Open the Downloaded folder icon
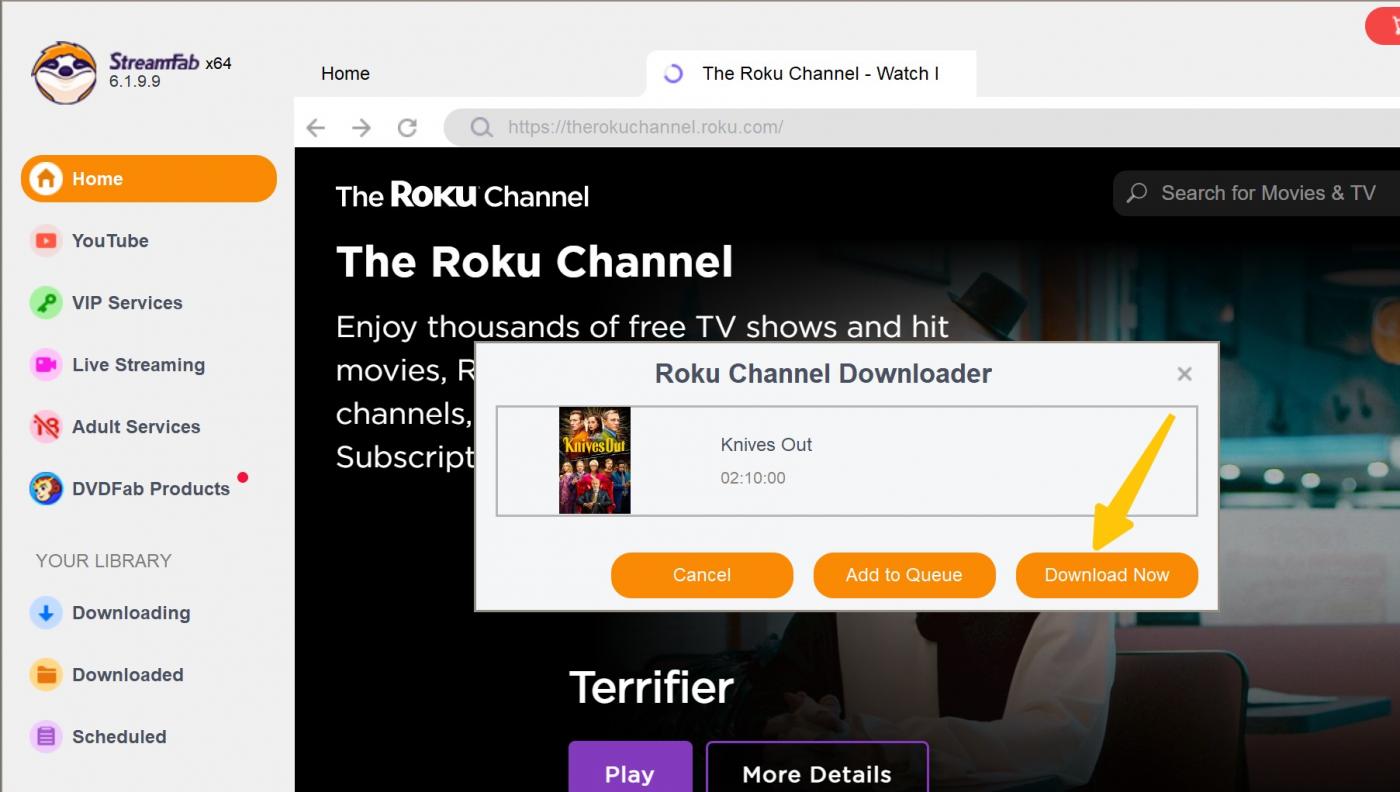Image resolution: width=1400 pixels, height=792 pixels. tap(45, 675)
